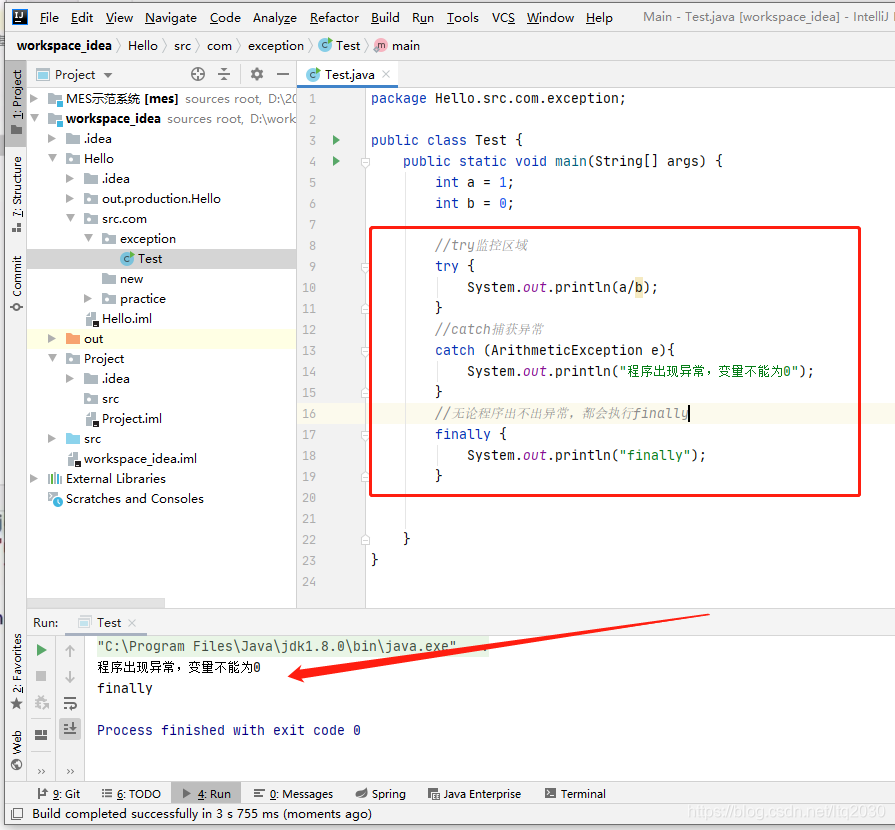895x830 pixels.
Task: Open Project panel settings gear
Action: point(257,74)
